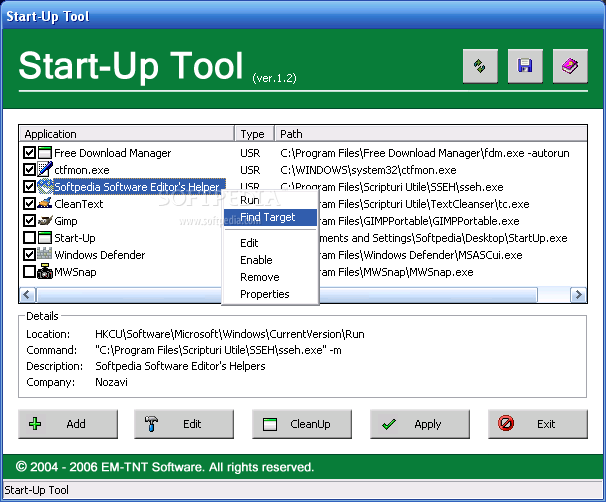This screenshot has width=606, height=502.
Task: Click the horizontal scrollbar thumb
Action: click(x=286, y=295)
